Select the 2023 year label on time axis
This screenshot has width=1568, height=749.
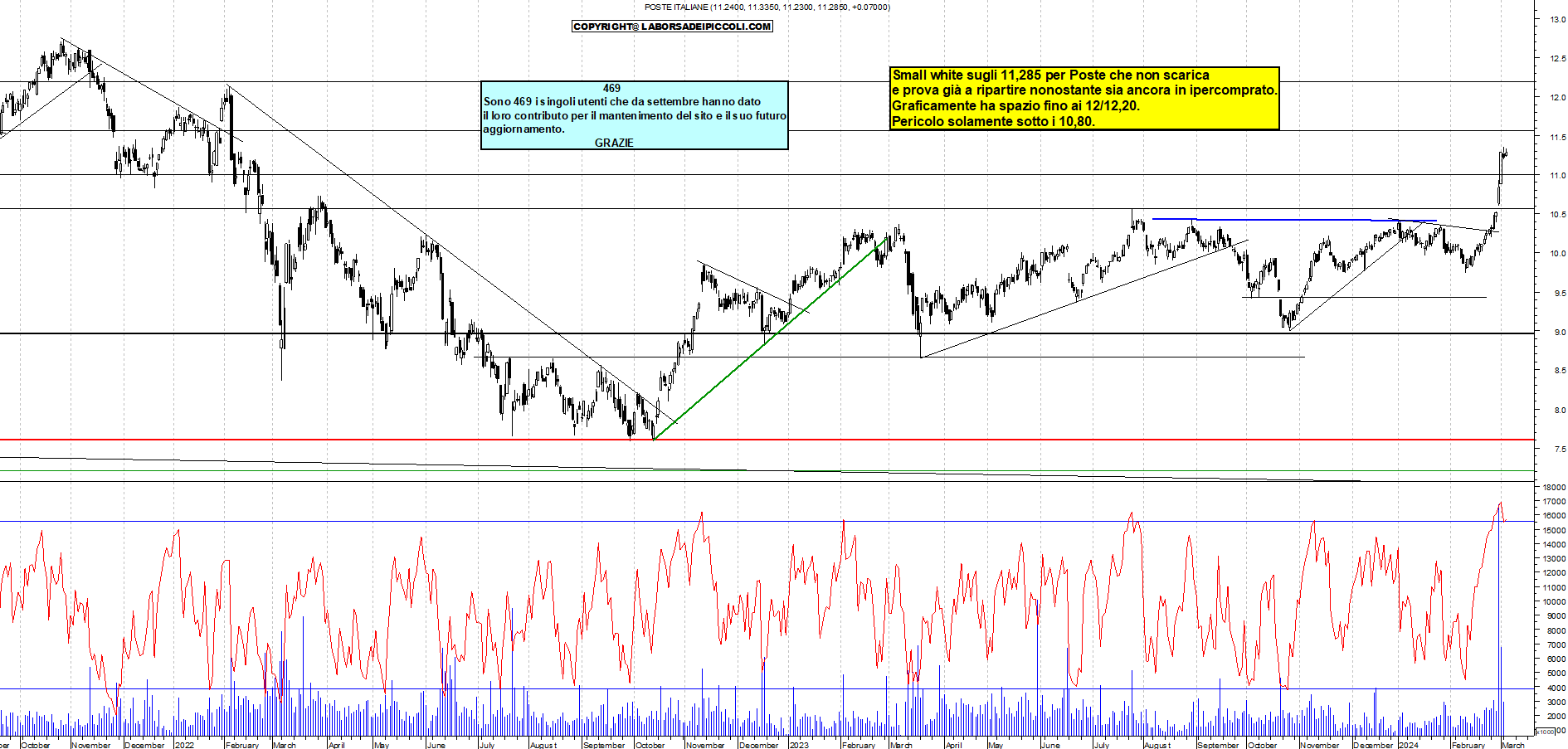pos(799,745)
